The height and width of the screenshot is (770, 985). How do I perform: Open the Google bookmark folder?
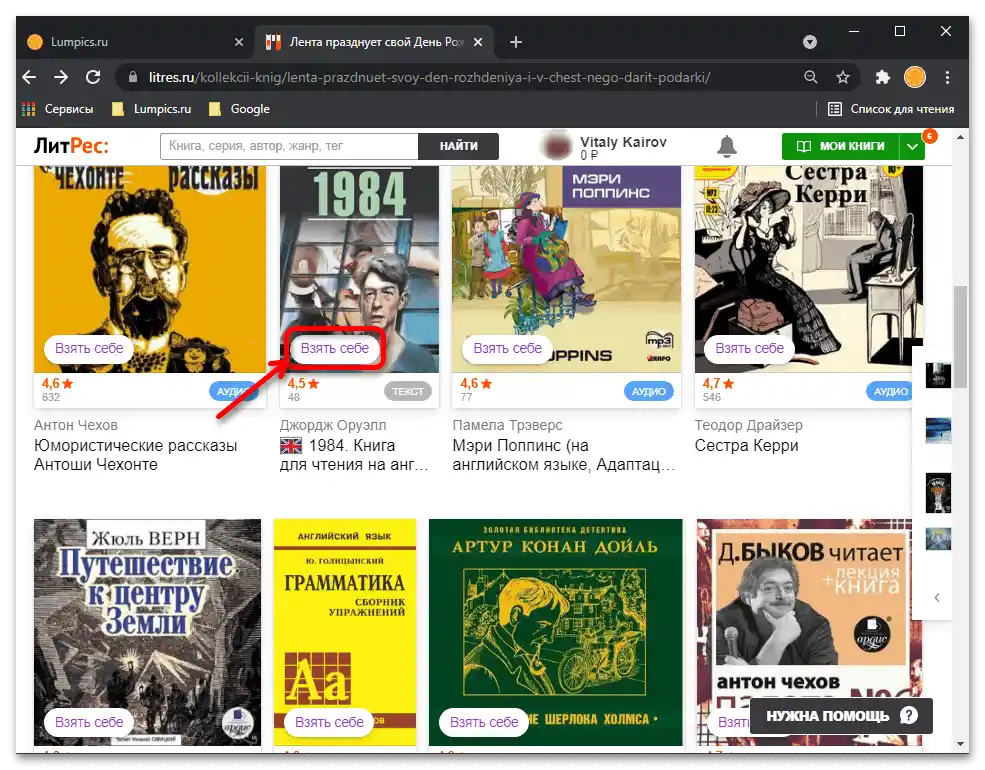click(x=239, y=109)
